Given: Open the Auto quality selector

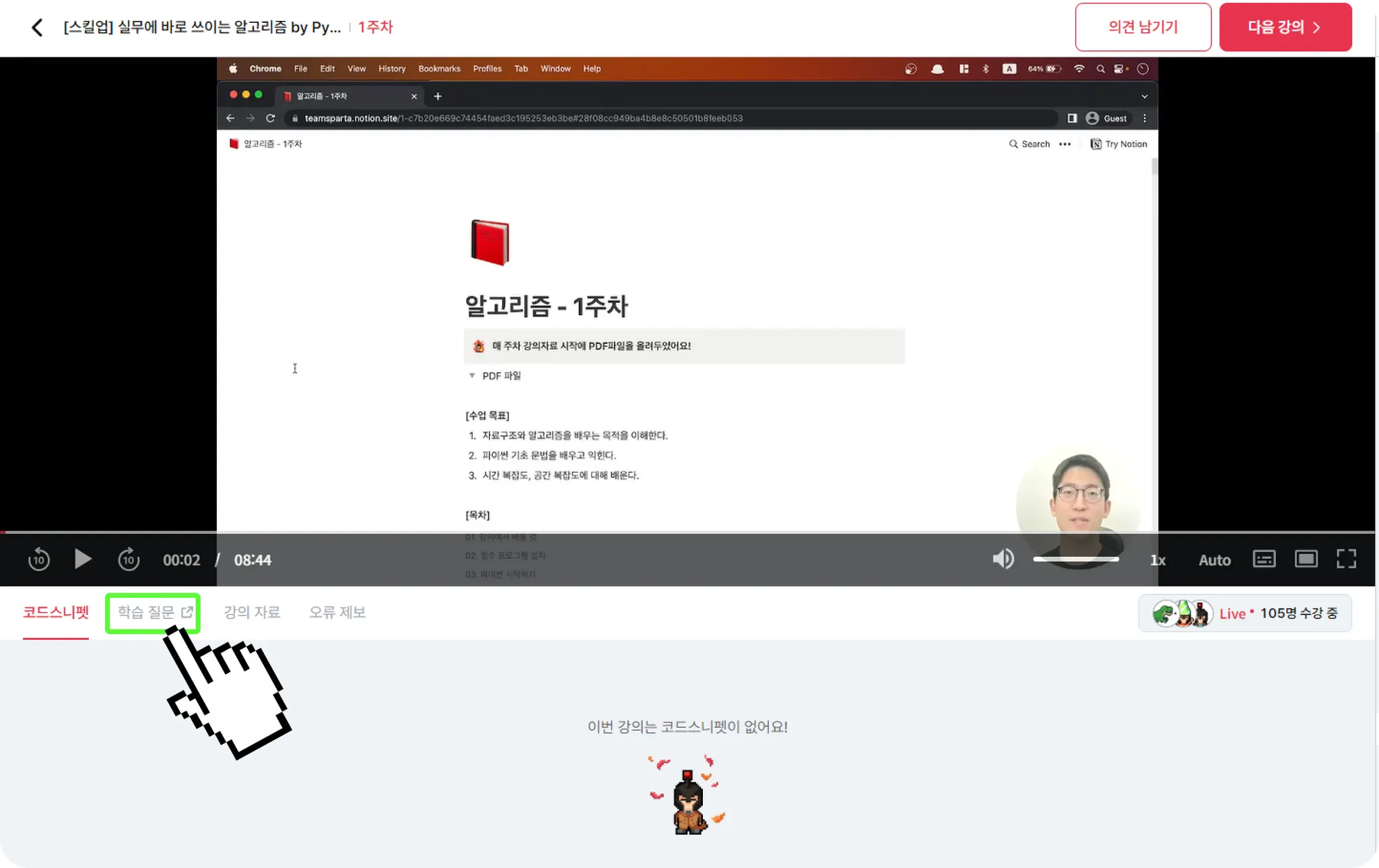Looking at the screenshot, I should pos(1214,560).
